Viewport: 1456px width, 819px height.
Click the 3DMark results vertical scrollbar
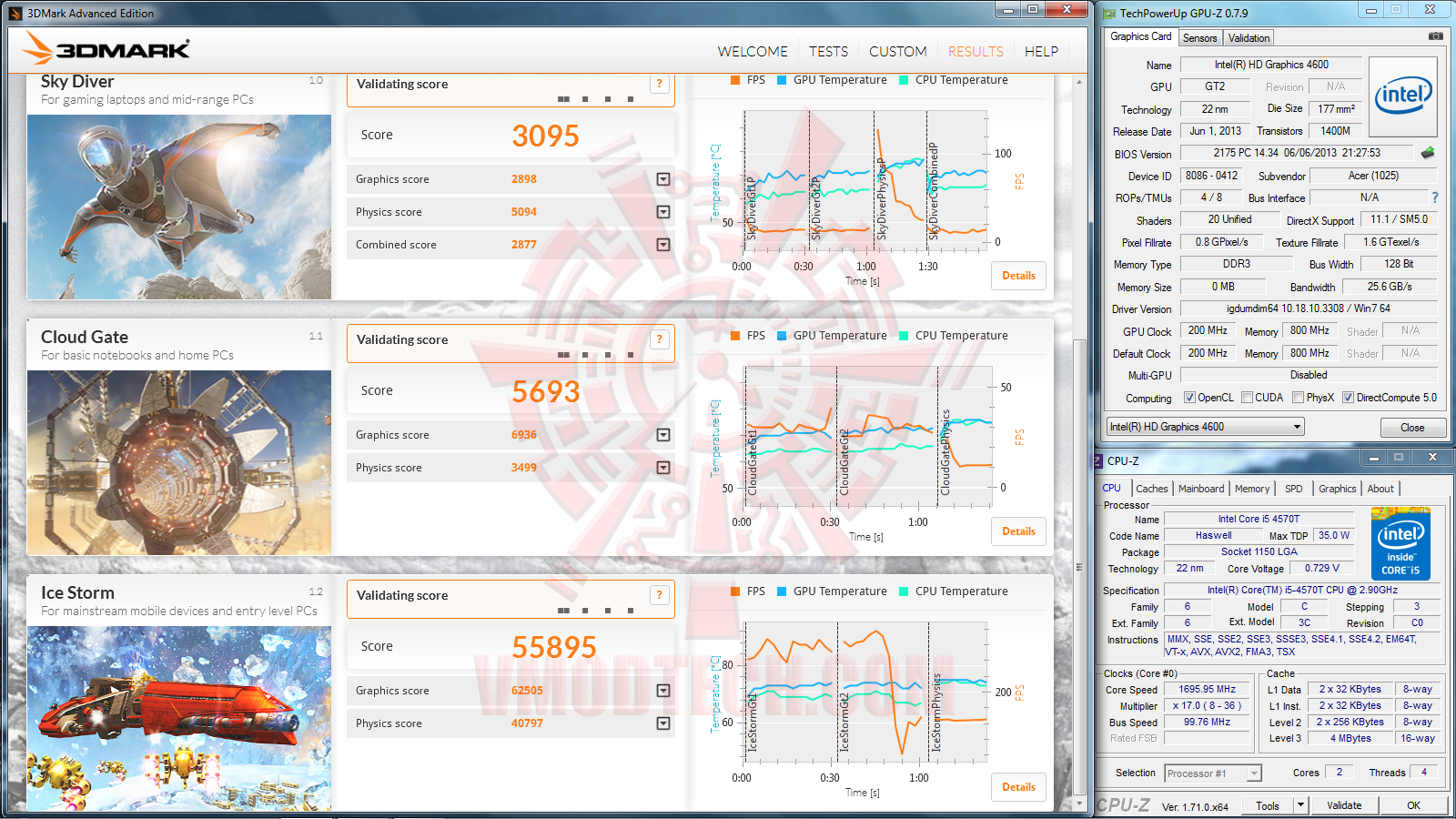coord(1079,567)
